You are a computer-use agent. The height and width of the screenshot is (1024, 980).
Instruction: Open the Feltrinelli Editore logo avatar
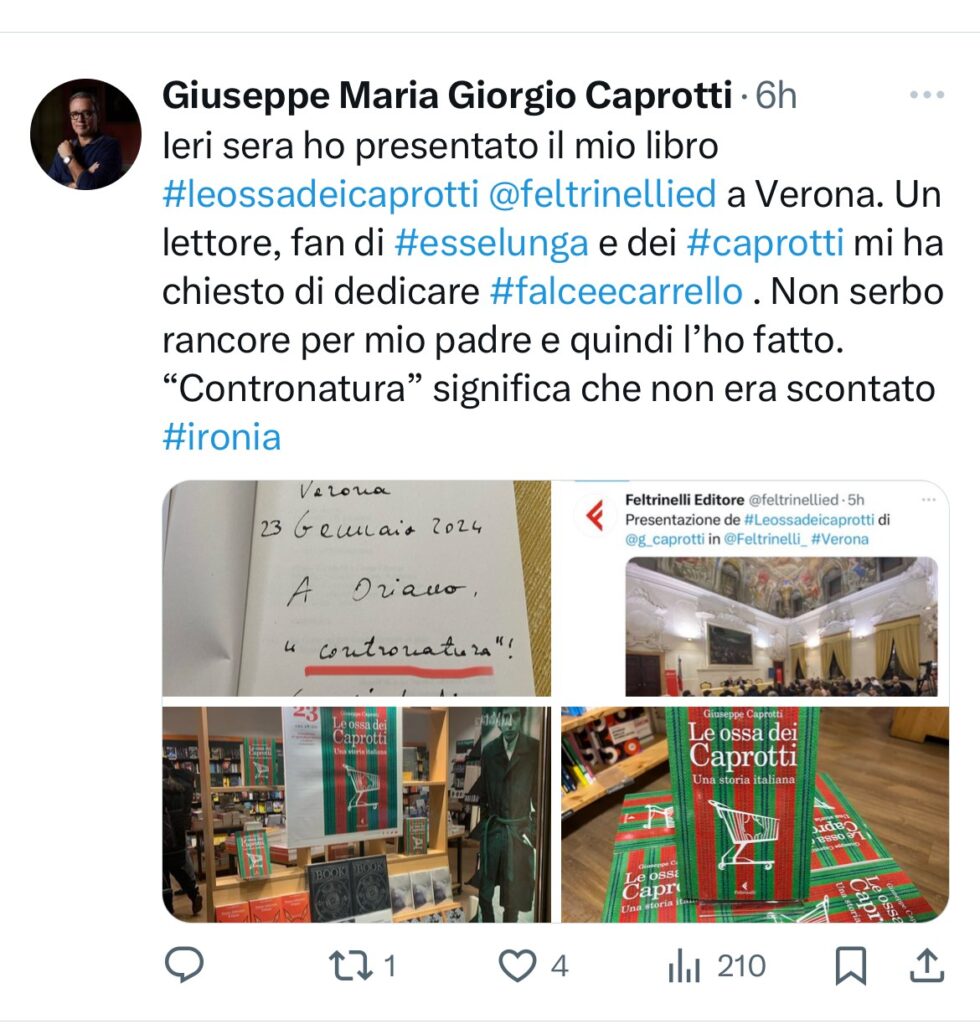594,517
